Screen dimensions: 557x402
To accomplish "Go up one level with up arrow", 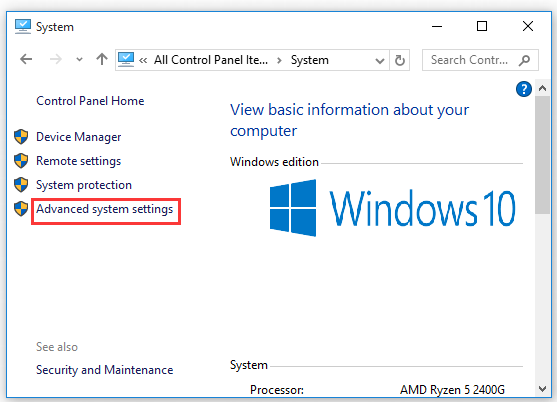I will pos(102,59).
